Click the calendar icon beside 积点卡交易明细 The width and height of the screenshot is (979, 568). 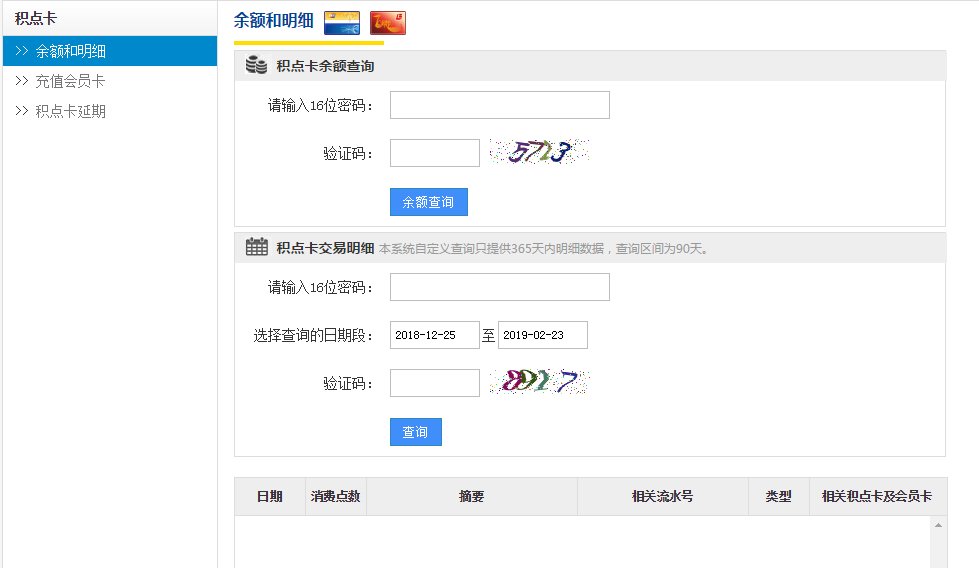tap(257, 247)
